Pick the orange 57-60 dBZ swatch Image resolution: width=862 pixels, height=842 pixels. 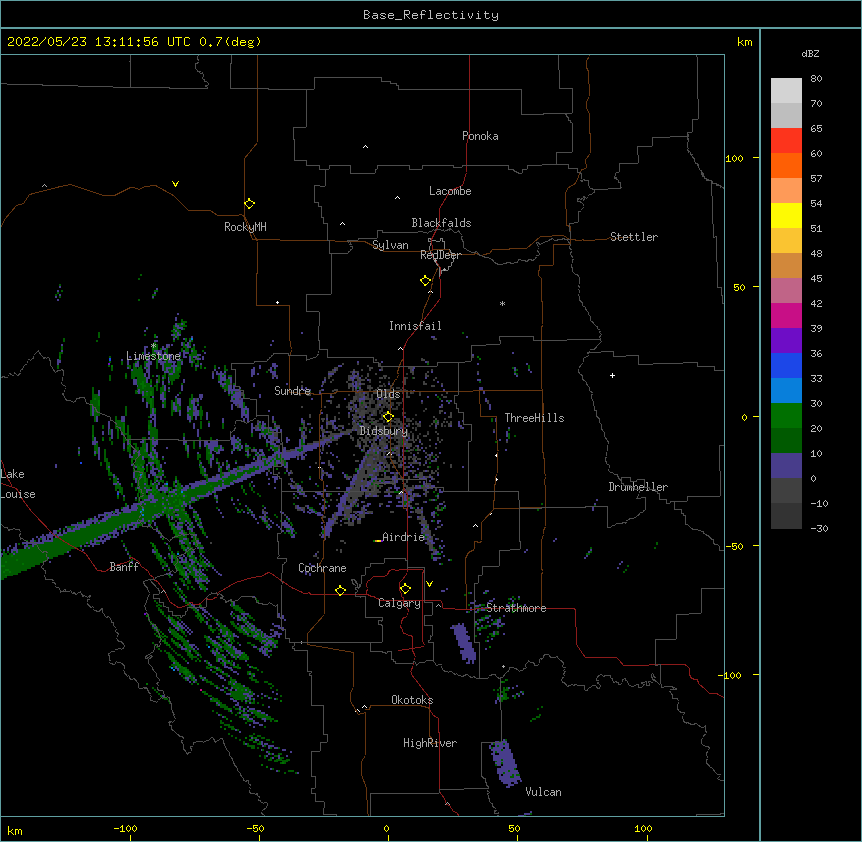click(x=786, y=165)
